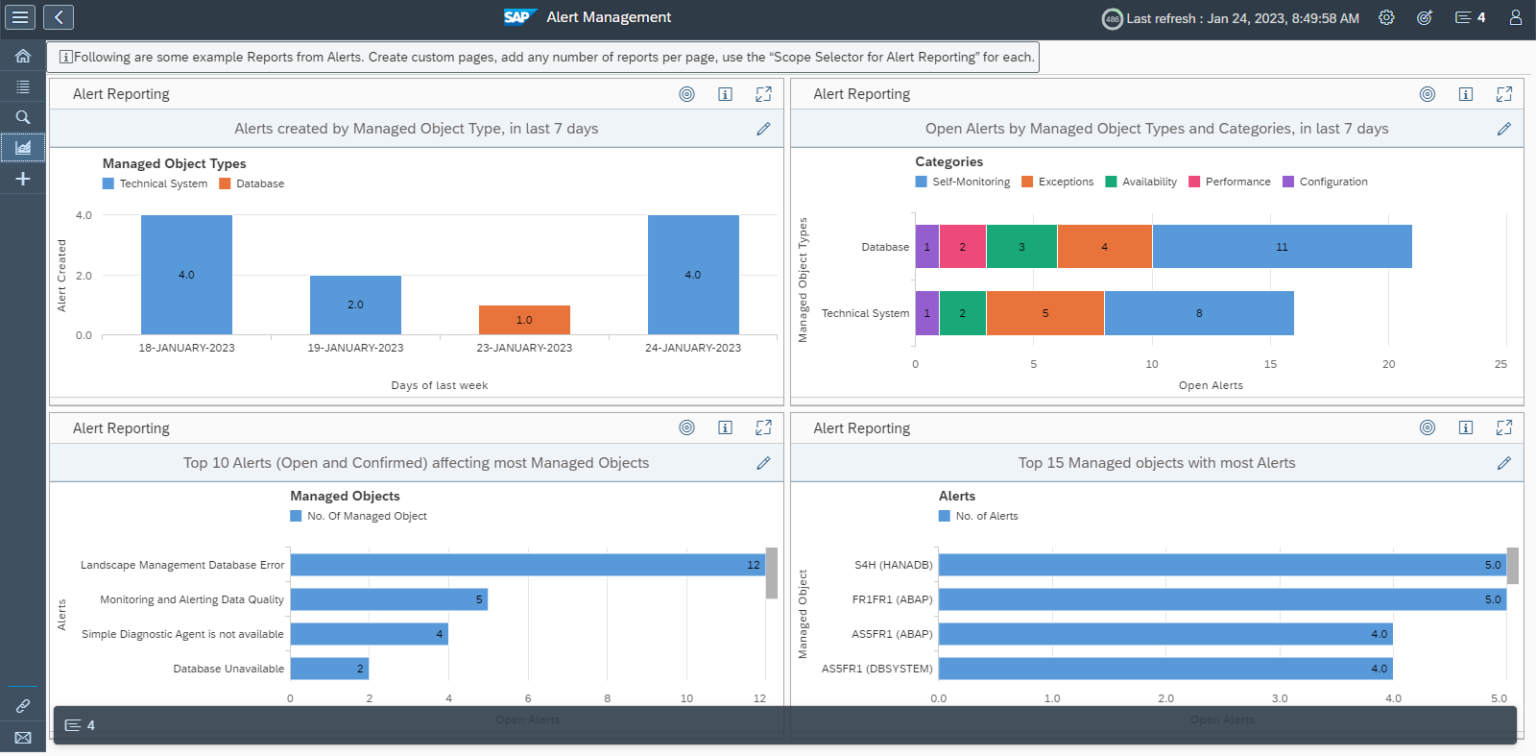The width and height of the screenshot is (1536, 756).
Task: Open the Search tool in the left sidebar
Action: pos(21,117)
